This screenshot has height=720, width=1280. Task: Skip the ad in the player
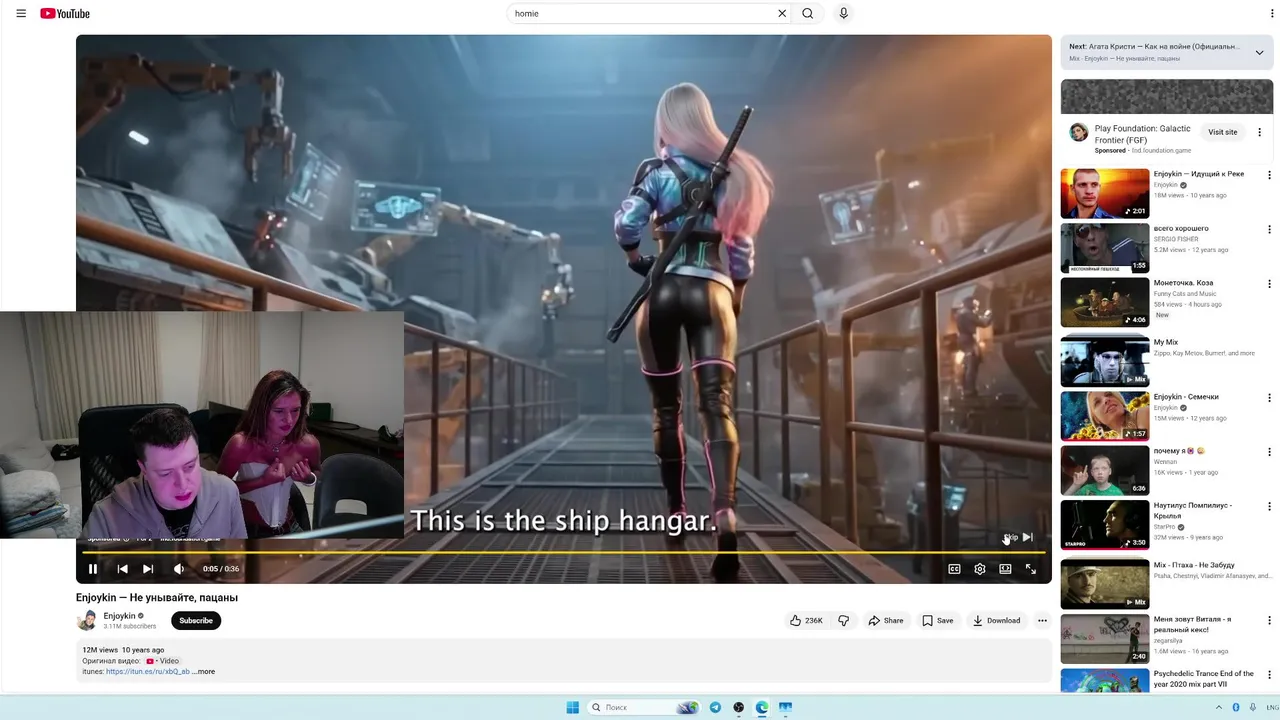coord(1020,537)
